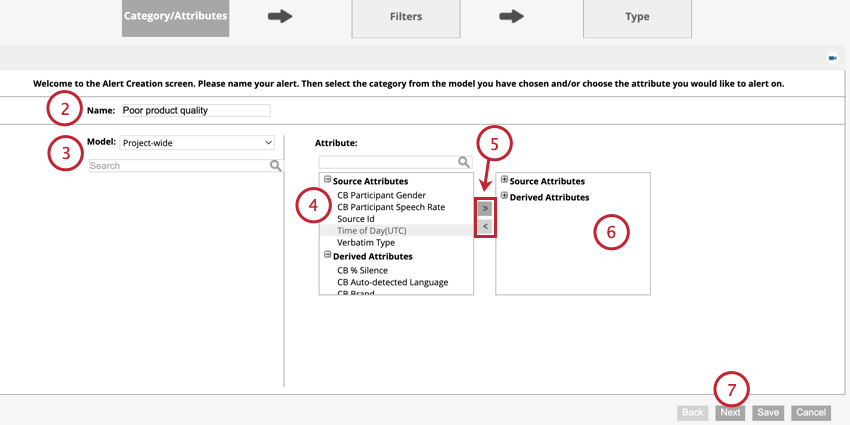
Task: Click the Model search magnifier icon
Action: (276, 166)
